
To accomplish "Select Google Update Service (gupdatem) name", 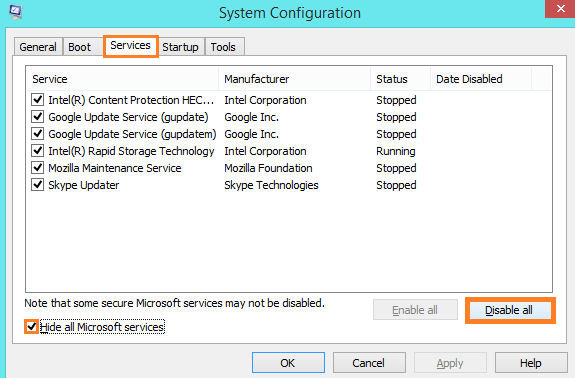I will tap(132, 134).
